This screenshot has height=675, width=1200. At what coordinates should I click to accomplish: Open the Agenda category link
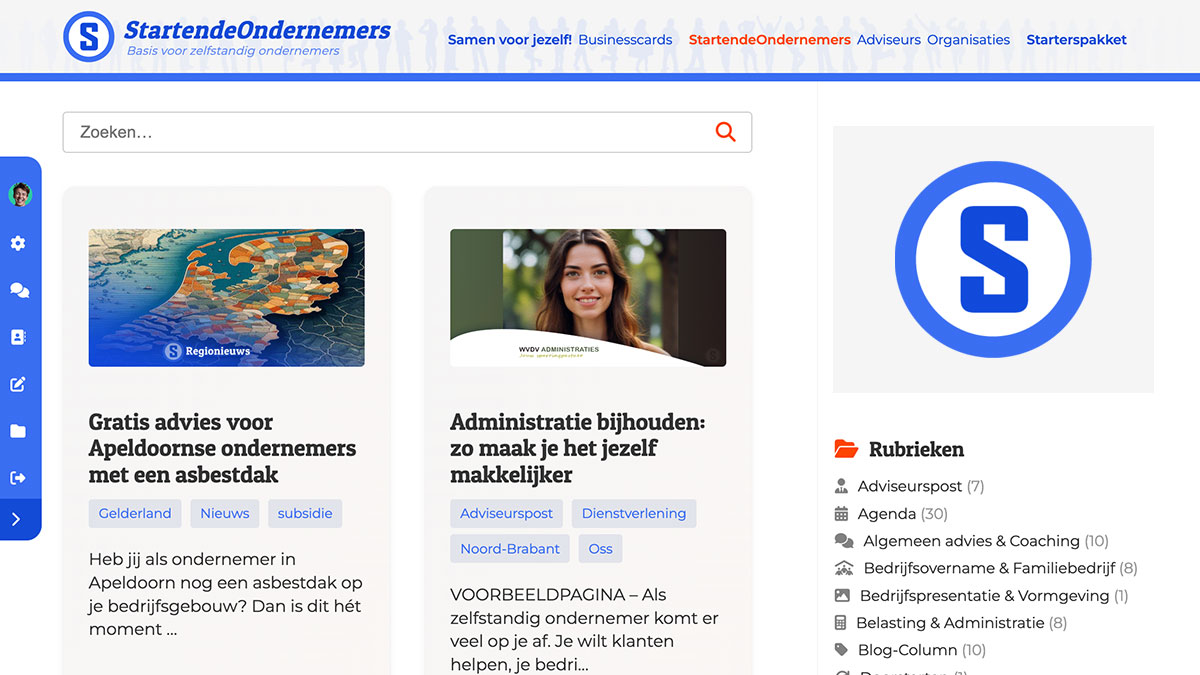[886, 514]
